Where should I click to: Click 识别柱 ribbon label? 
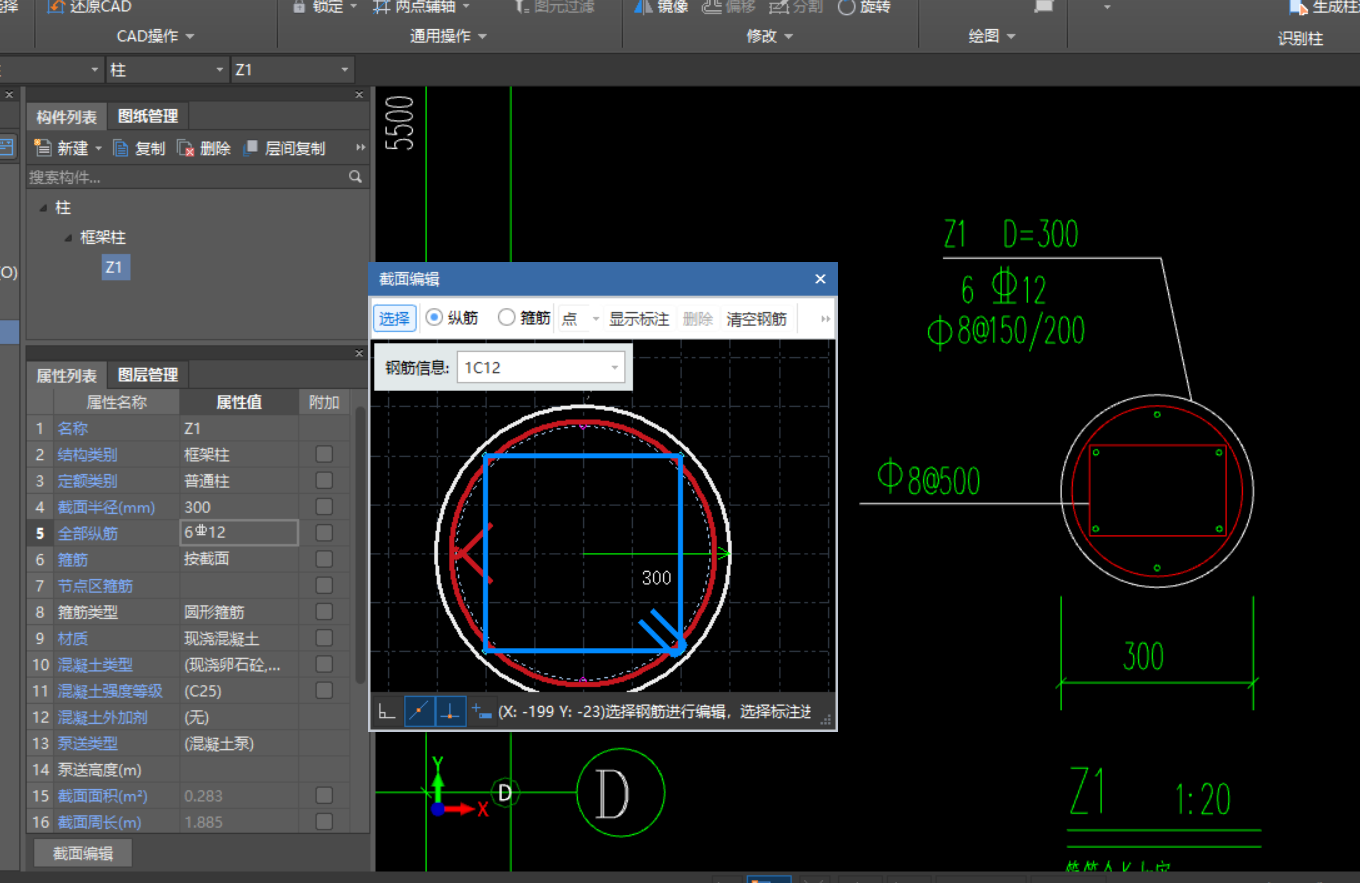(x=1300, y=38)
